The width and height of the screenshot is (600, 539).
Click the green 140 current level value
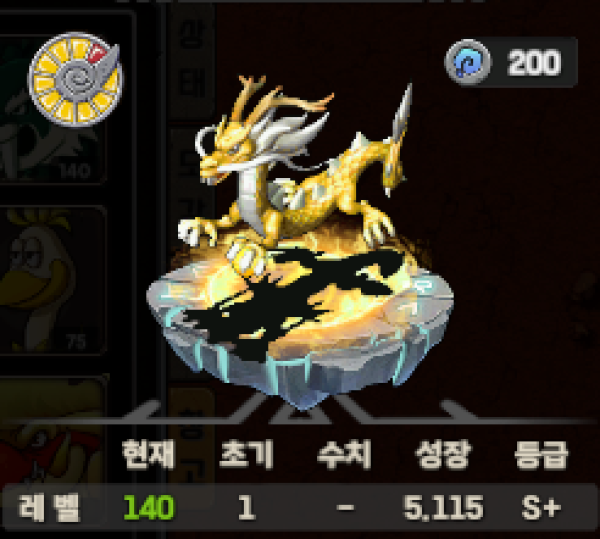pyautogui.click(x=149, y=508)
